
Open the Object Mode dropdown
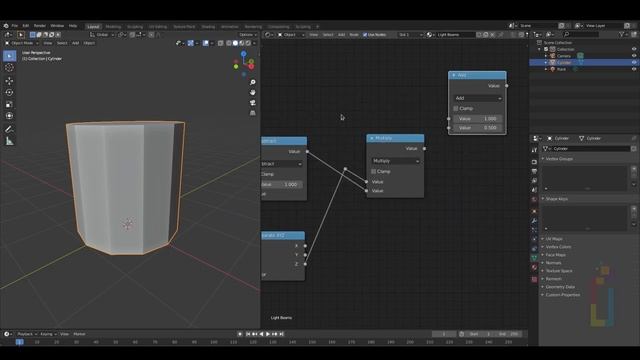pos(22,43)
